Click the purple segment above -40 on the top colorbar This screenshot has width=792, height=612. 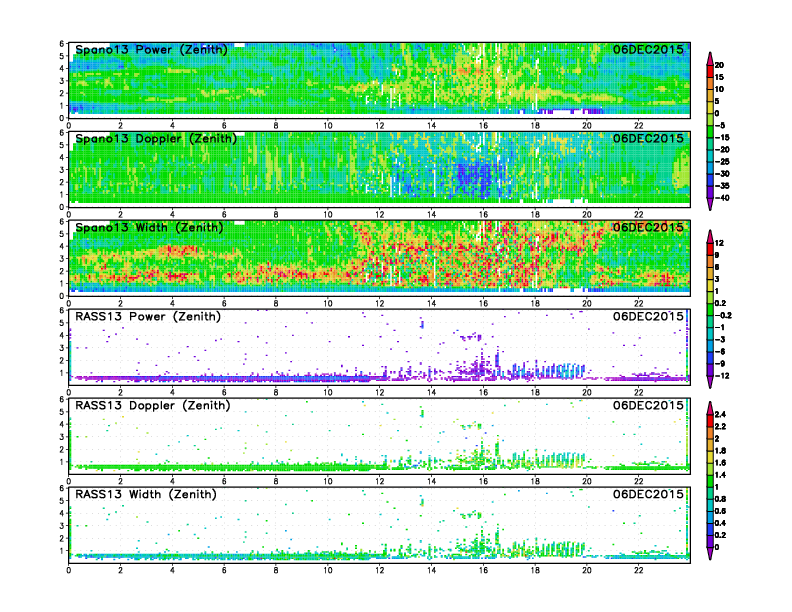click(x=710, y=192)
